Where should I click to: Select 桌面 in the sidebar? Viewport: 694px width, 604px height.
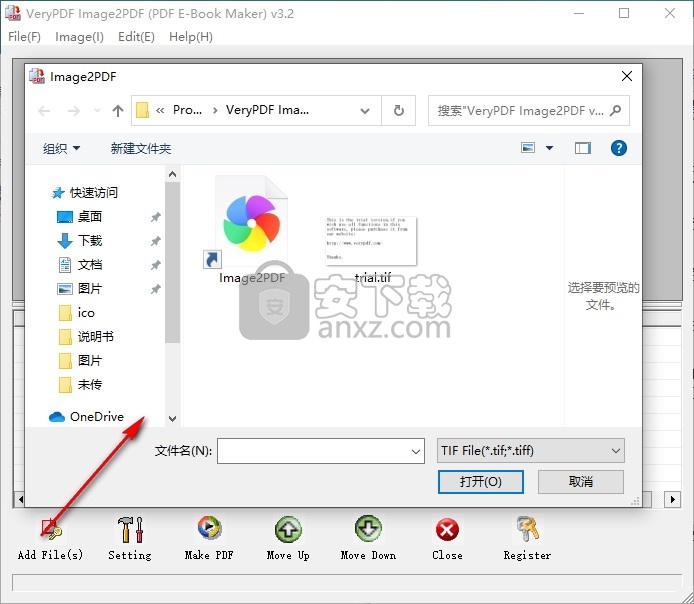click(x=80, y=217)
